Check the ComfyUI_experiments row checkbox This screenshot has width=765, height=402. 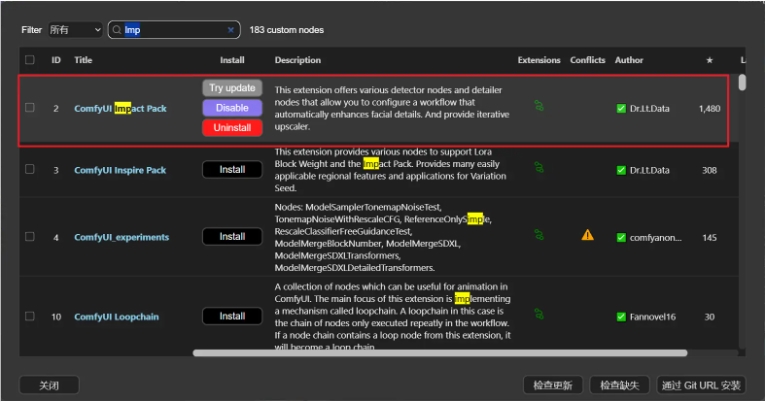pos(30,237)
